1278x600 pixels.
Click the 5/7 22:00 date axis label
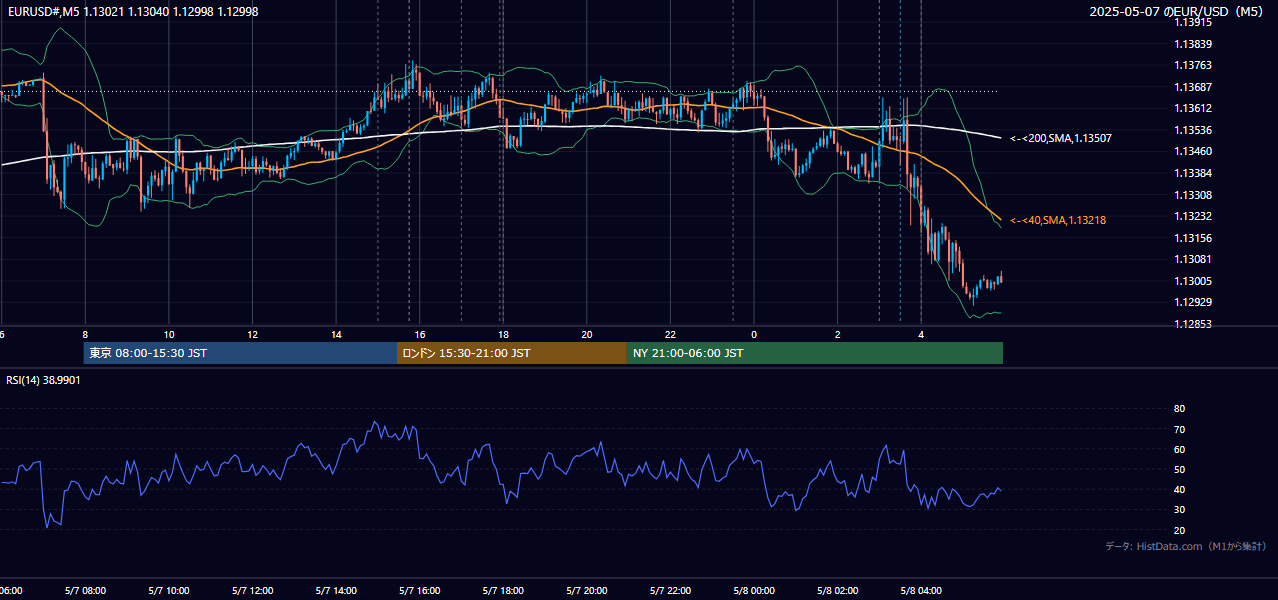[x=670, y=591]
